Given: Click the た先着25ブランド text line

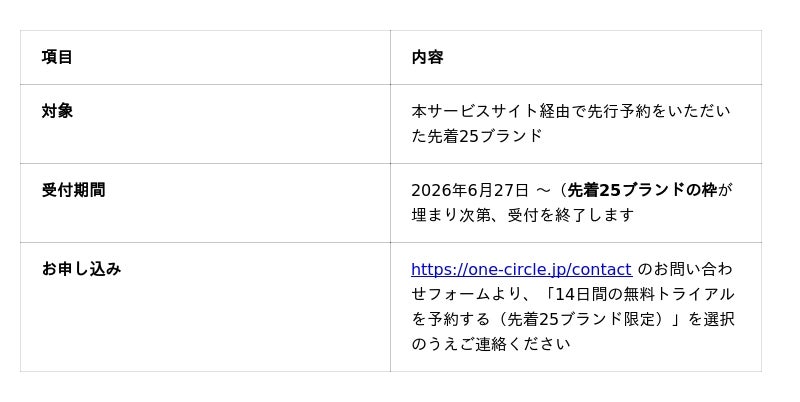Looking at the screenshot, I should (477, 136).
